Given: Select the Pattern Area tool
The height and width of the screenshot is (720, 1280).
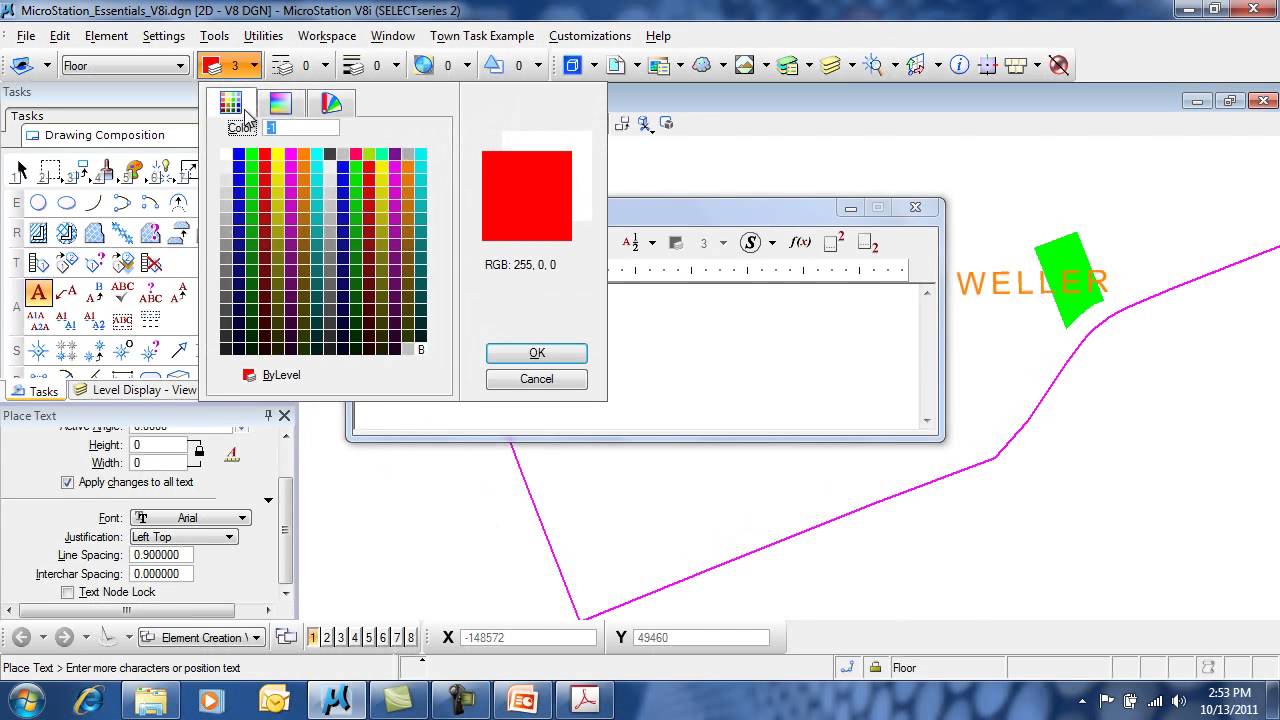Looking at the screenshot, I should coord(94,233).
